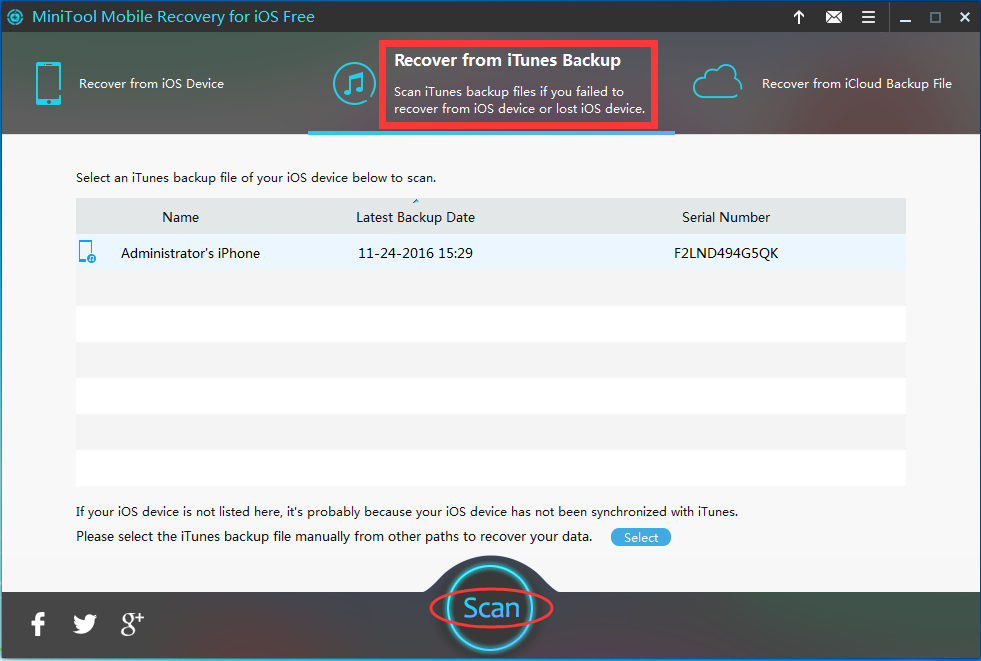This screenshot has height=661, width=981.
Task: Open the Twitter share icon
Action: click(x=84, y=623)
